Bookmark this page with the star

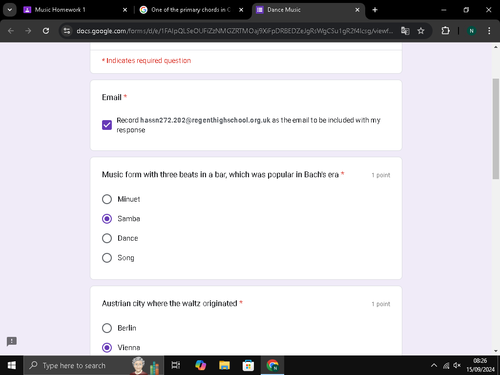421,31
